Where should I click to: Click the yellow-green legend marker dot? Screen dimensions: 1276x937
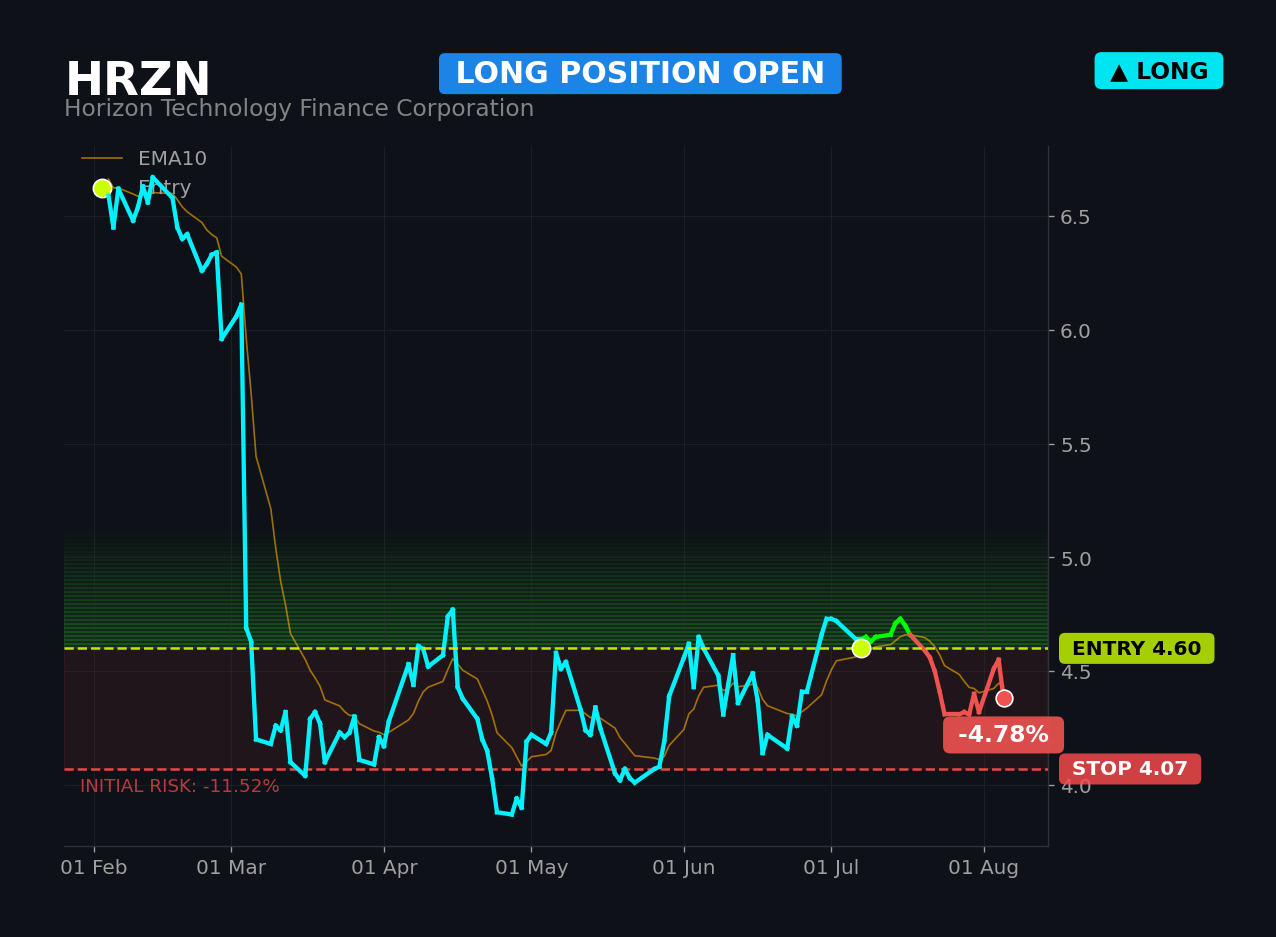pyautogui.click(x=102, y=188)
